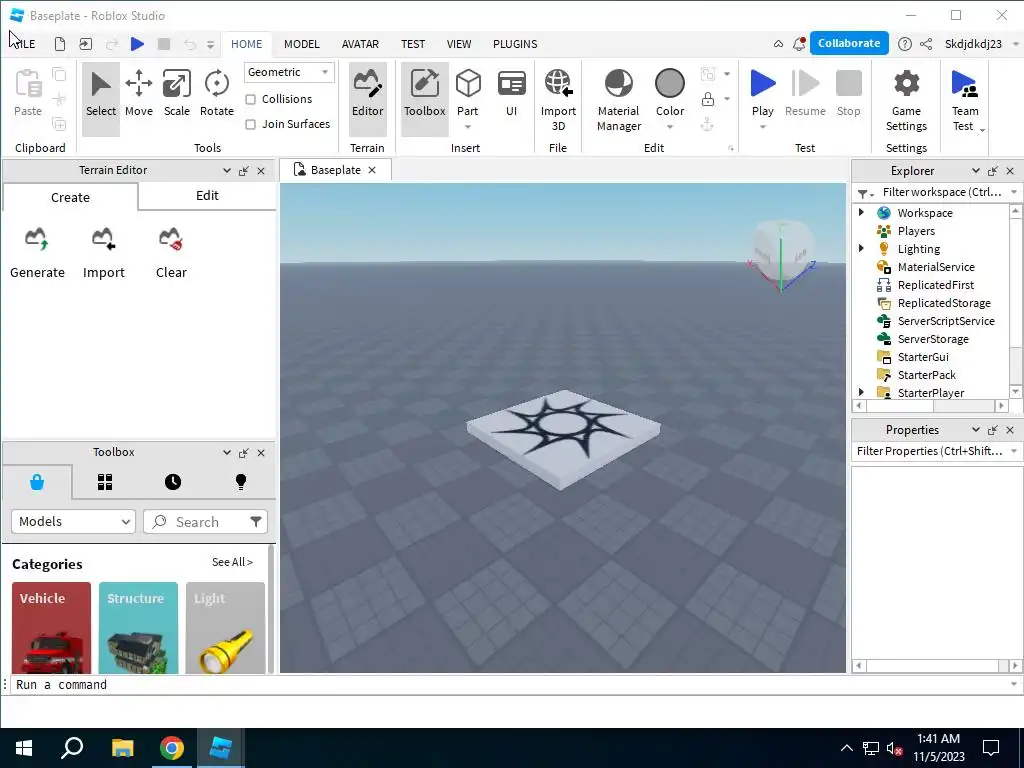
Task: Open Toolbox Marketplace tab
Action: 37,482
